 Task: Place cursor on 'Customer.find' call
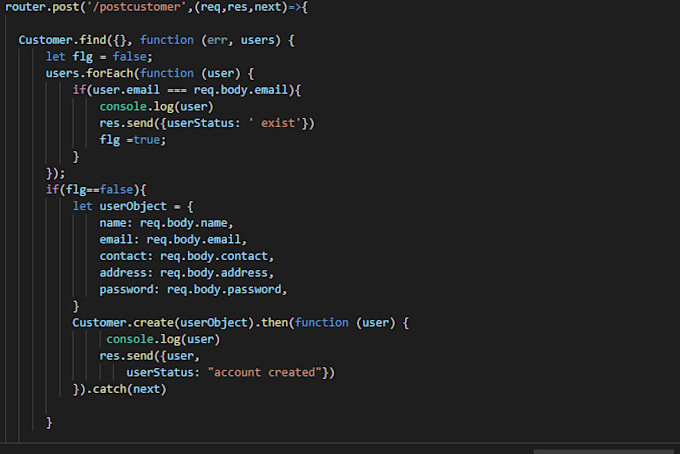pyautogui.click(x=62, y=40)
